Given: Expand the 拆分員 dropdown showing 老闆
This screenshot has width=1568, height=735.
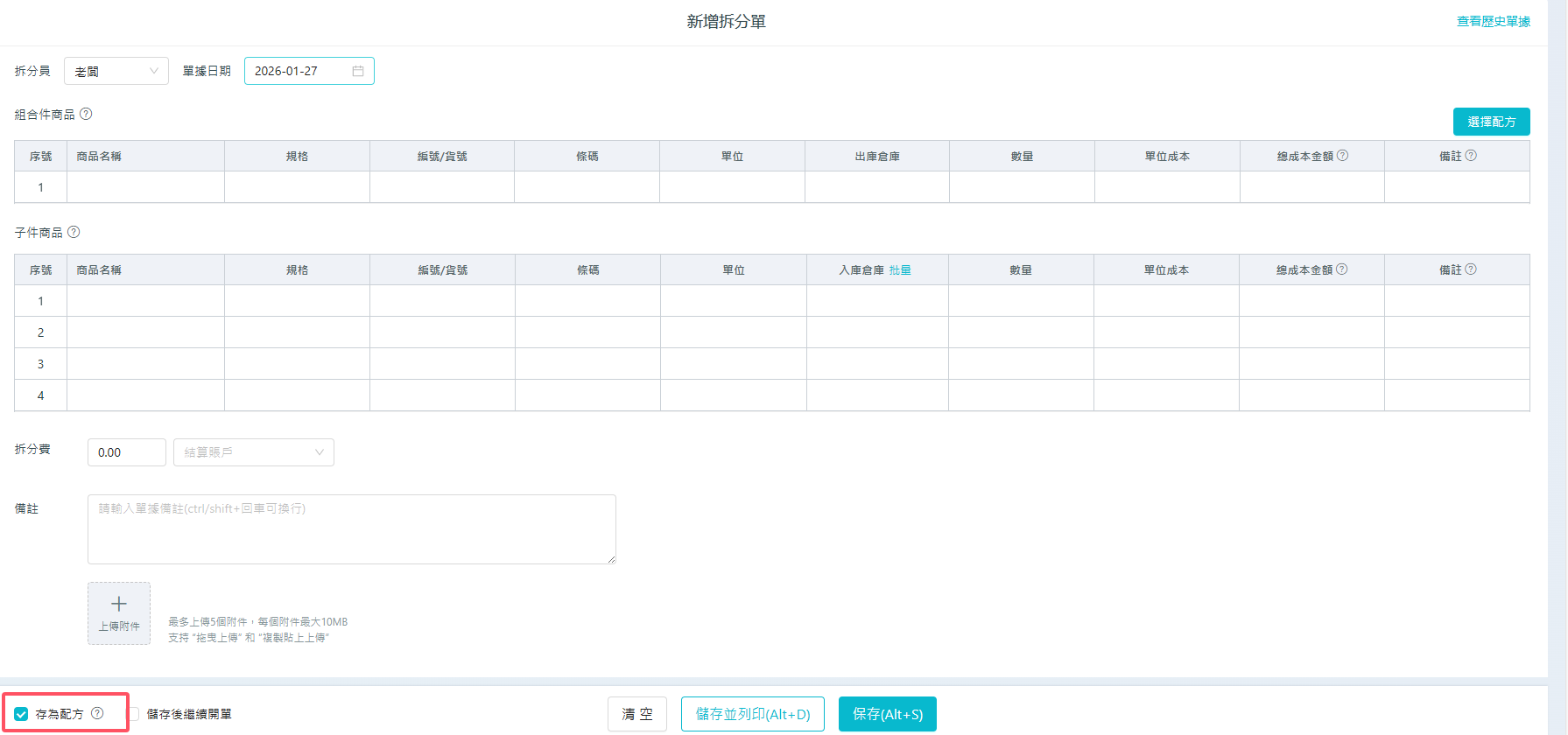Looking at the screenshot, I should coord(116,71).
